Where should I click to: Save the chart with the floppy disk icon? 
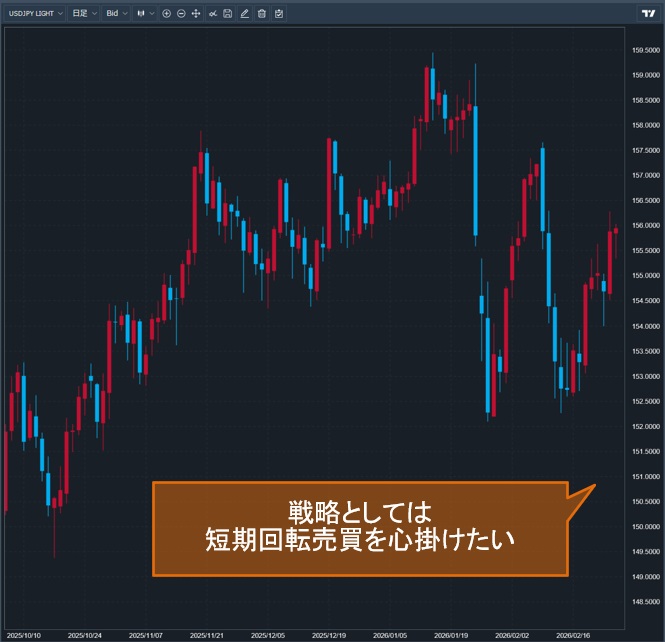click(228, 14)
